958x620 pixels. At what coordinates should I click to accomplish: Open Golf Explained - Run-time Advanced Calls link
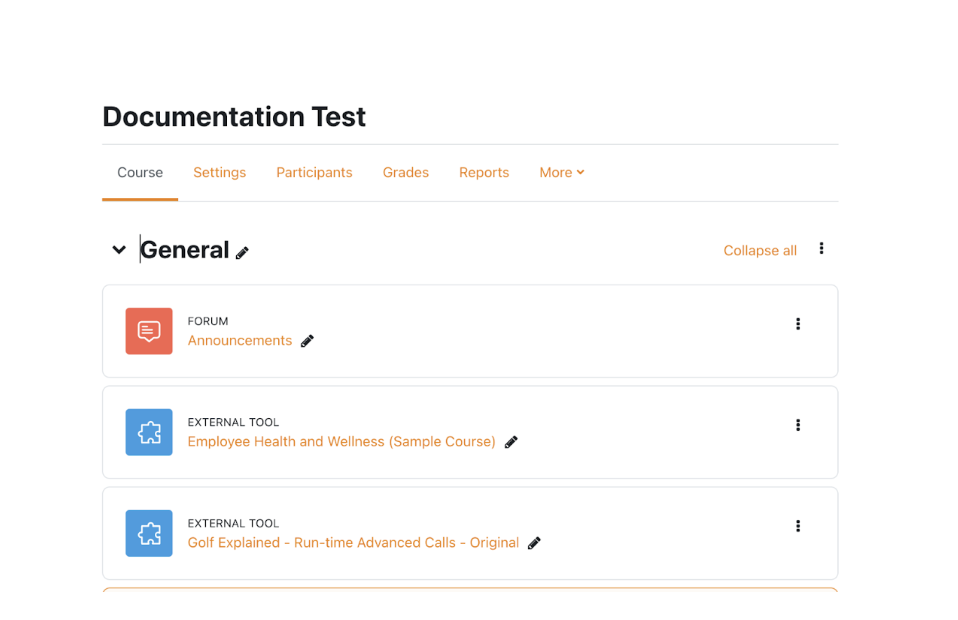(353, 542)
